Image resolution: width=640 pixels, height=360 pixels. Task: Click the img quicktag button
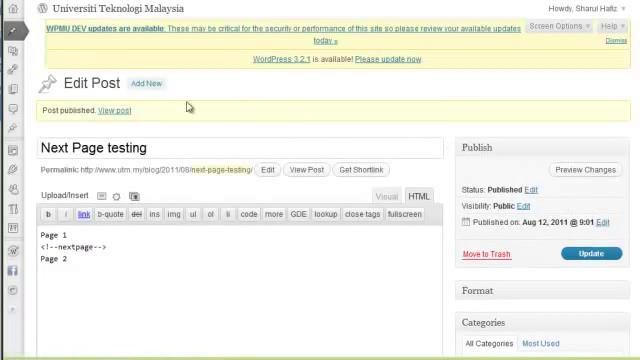(174, 214)
